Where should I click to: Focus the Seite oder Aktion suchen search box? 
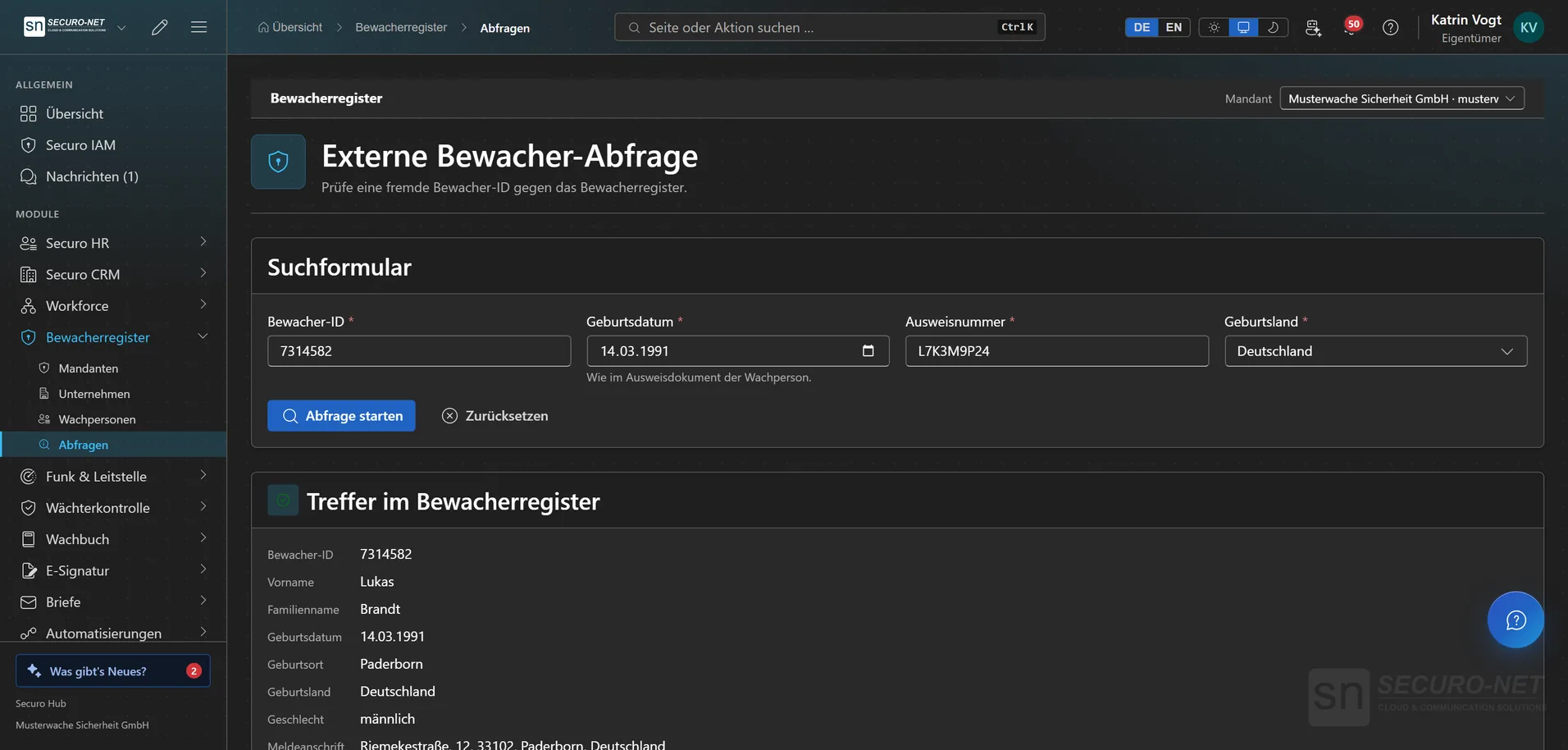pos(829,27)
